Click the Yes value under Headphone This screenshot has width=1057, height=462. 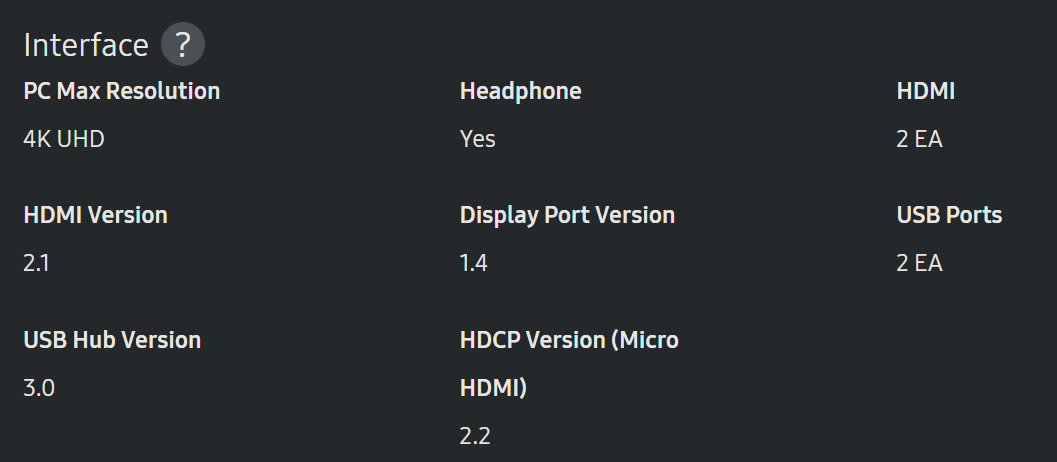(477, 139)
